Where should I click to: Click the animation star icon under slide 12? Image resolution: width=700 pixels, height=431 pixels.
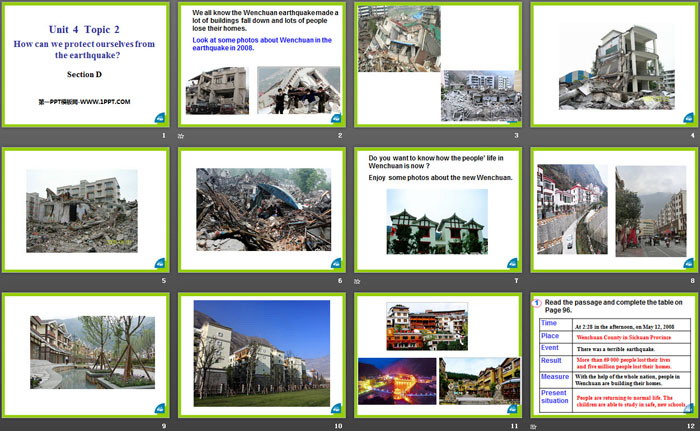pyautogui.click(x=535, y=426)
